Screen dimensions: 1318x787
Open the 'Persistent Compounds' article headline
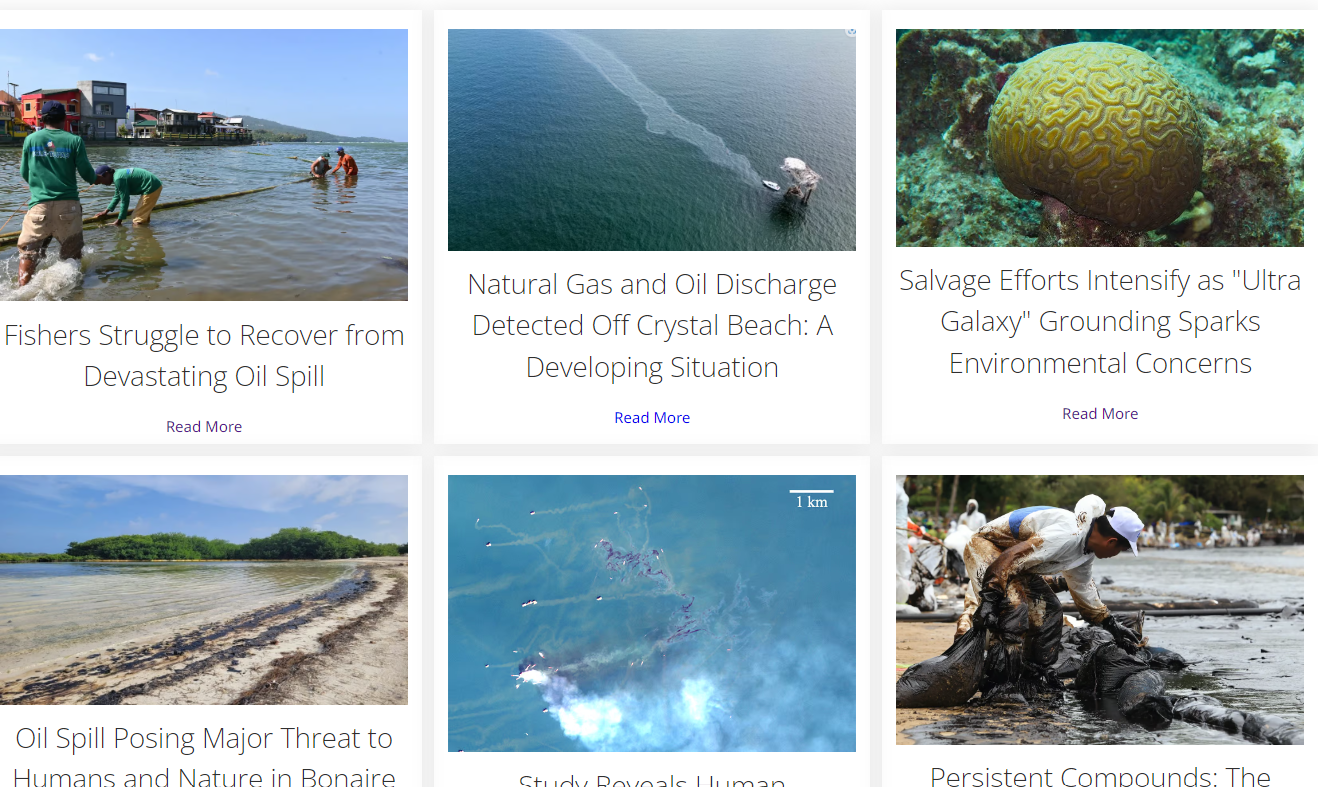click(1100, 775)
